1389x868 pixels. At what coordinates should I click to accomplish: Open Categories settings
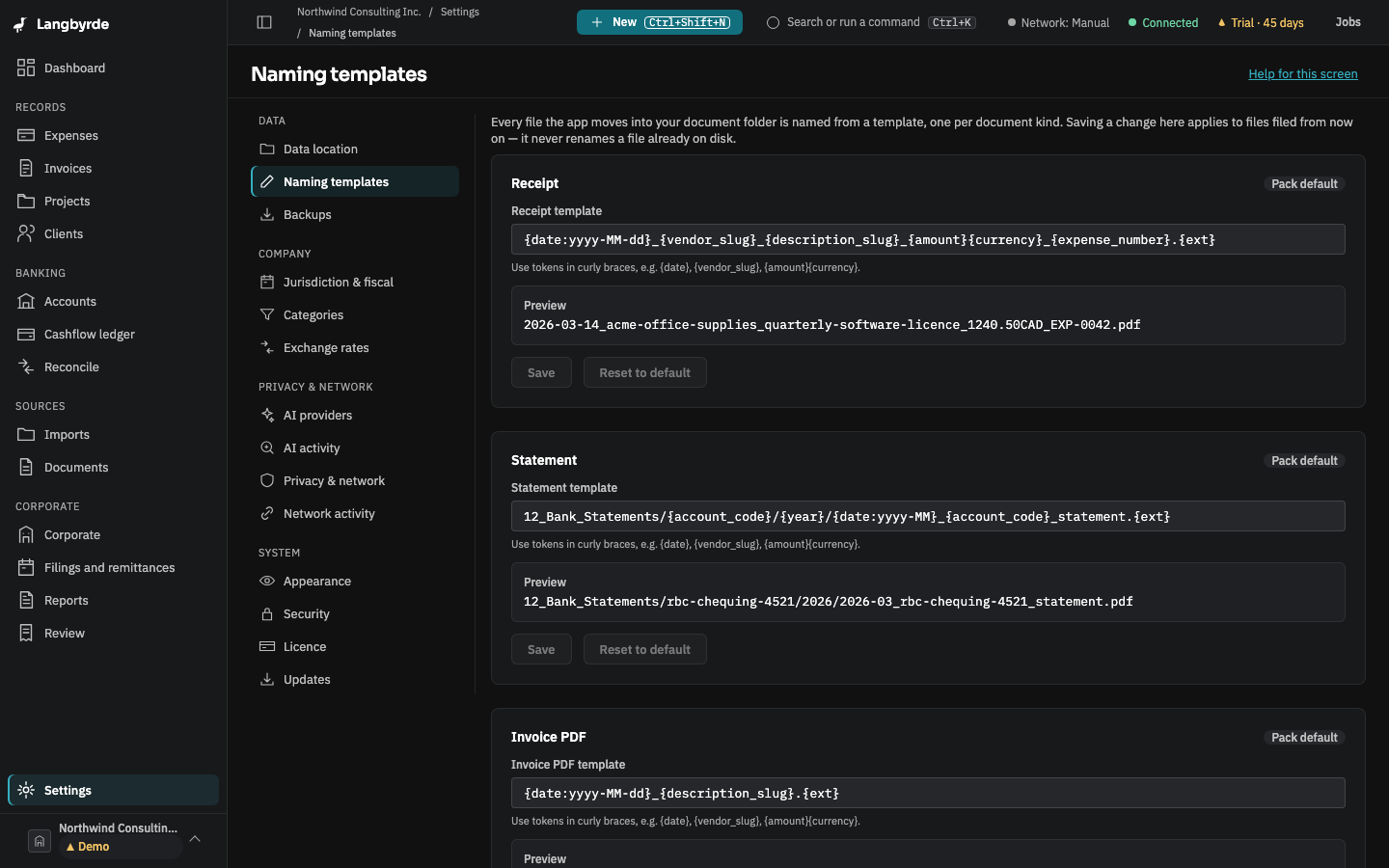tap(355, 314)
